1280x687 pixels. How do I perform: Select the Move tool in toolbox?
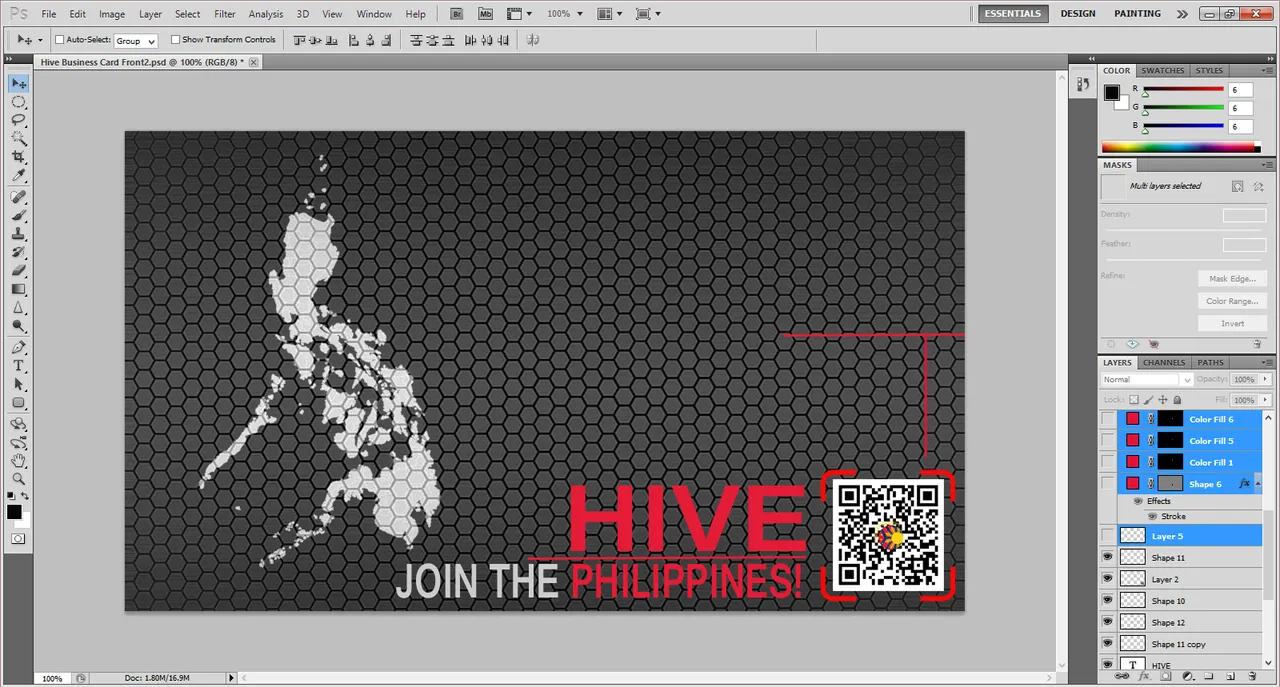18,83
